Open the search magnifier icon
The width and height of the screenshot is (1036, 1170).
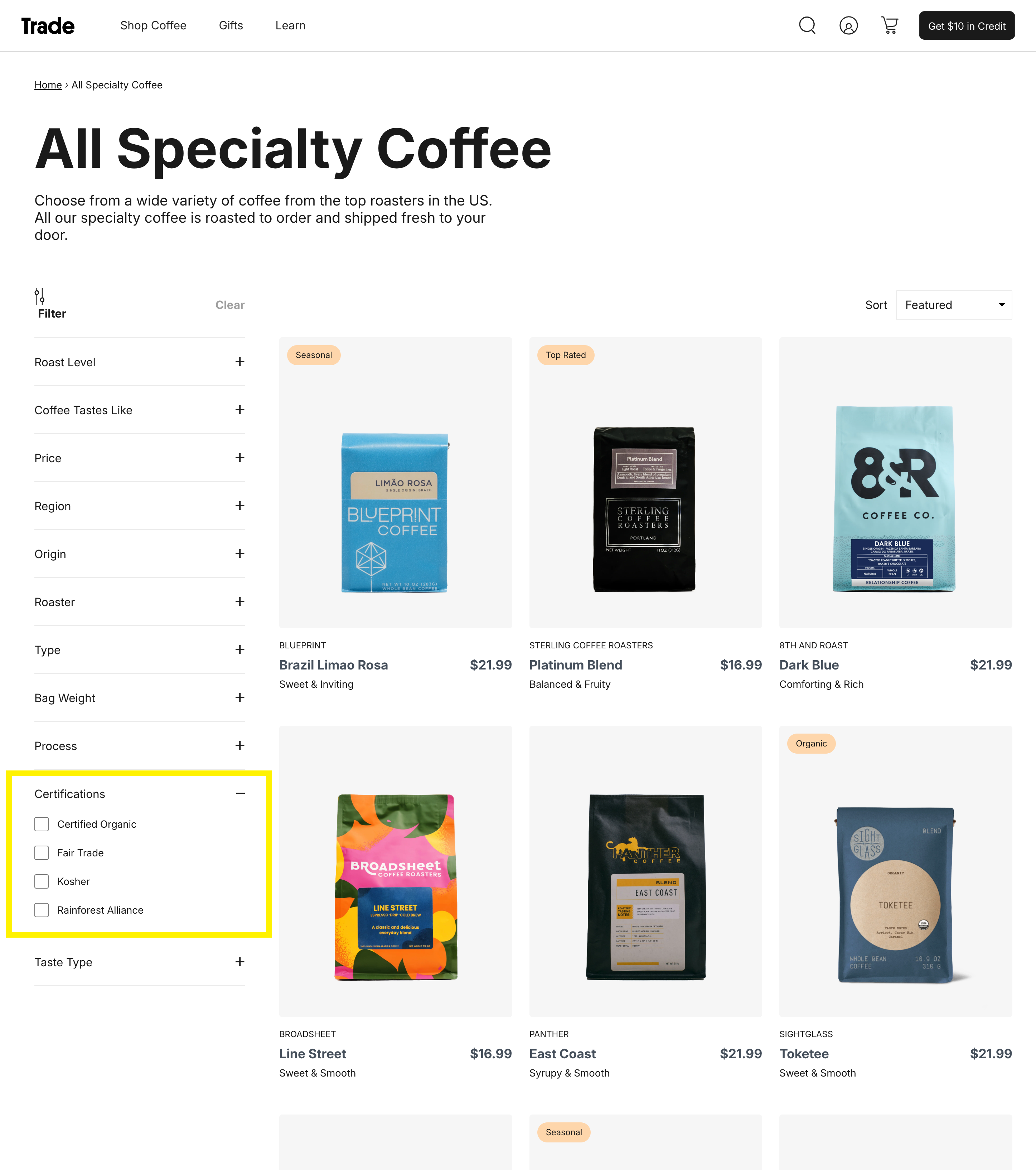point(807,26)
